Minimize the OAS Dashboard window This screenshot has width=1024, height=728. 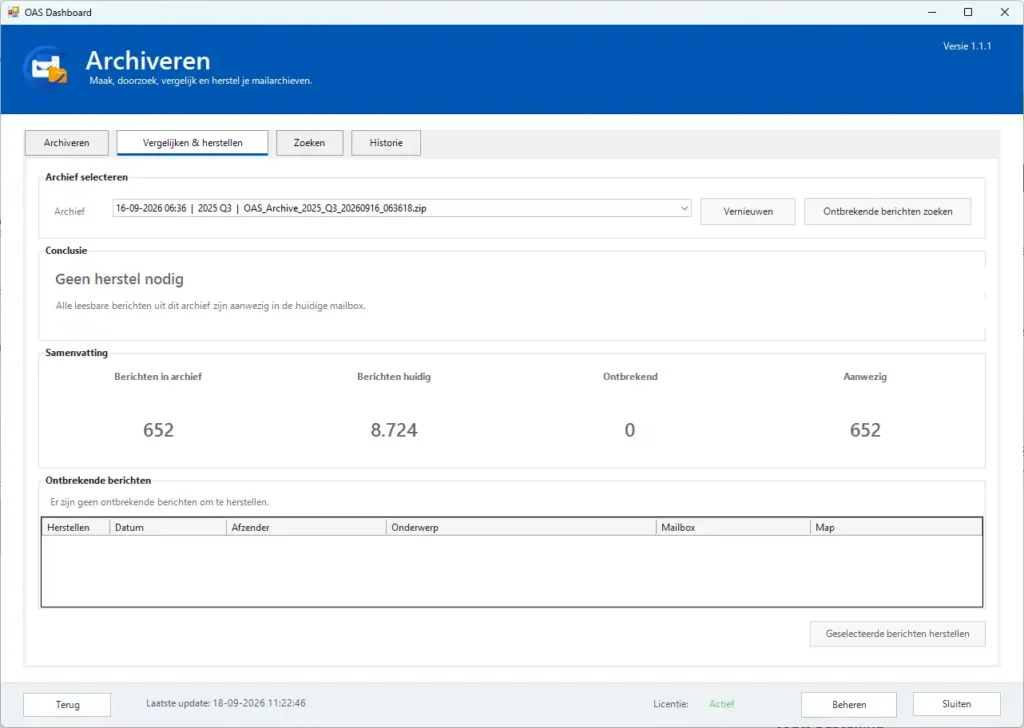coord(932,12)
